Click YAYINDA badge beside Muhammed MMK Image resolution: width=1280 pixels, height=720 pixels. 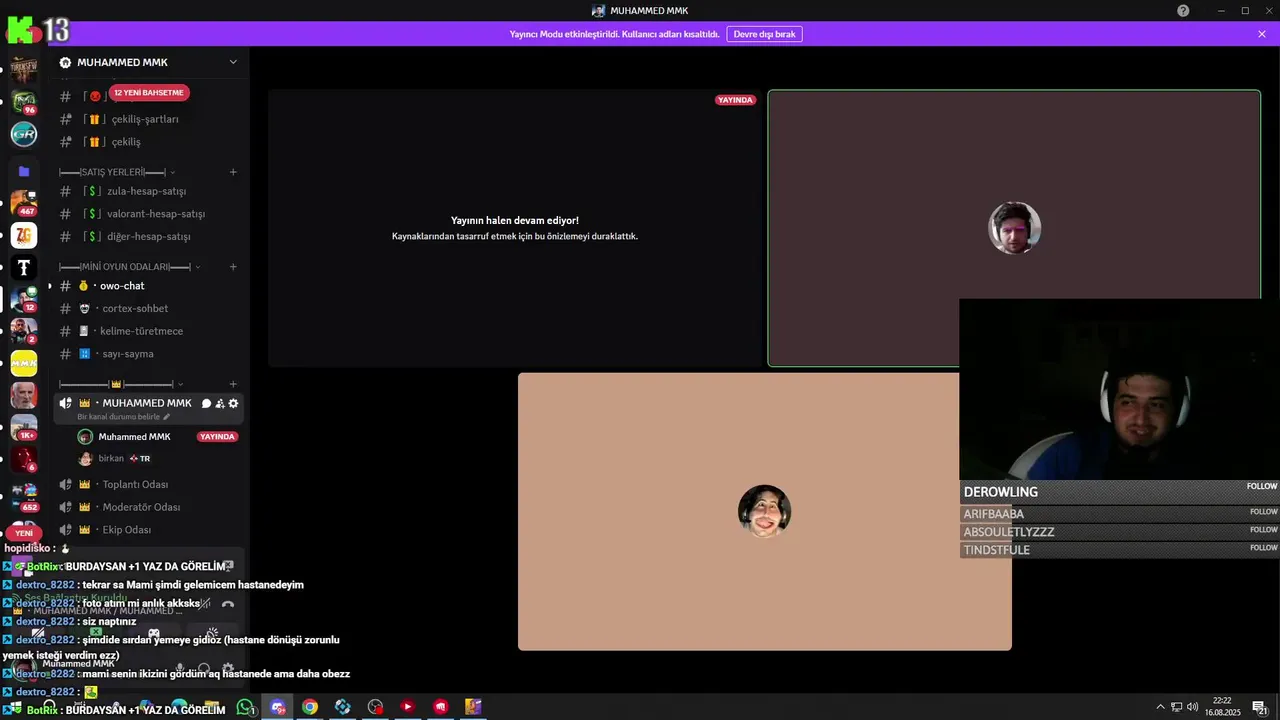click(217, 437)
